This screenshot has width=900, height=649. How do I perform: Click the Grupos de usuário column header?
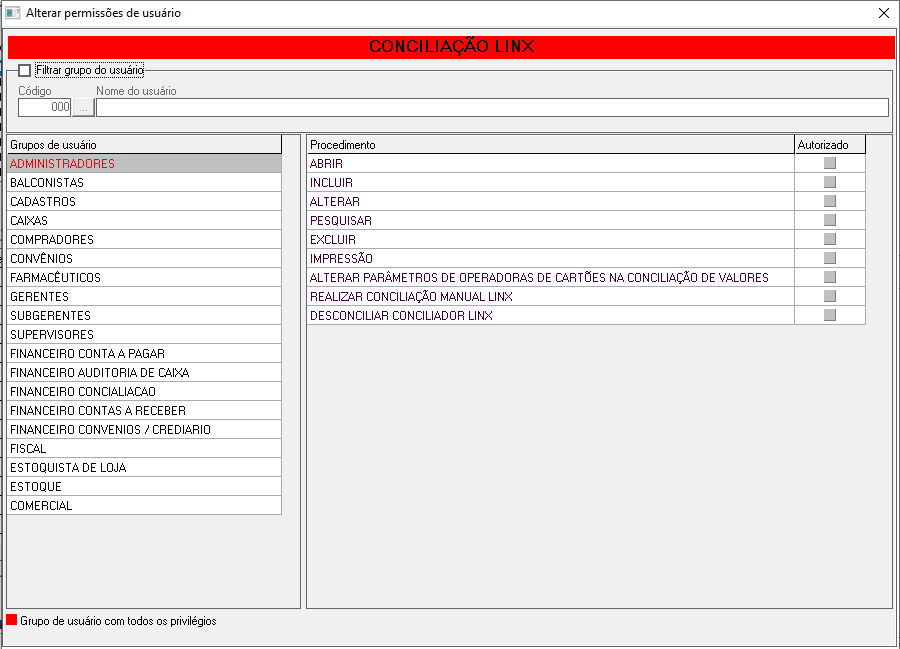coord(144,145)
